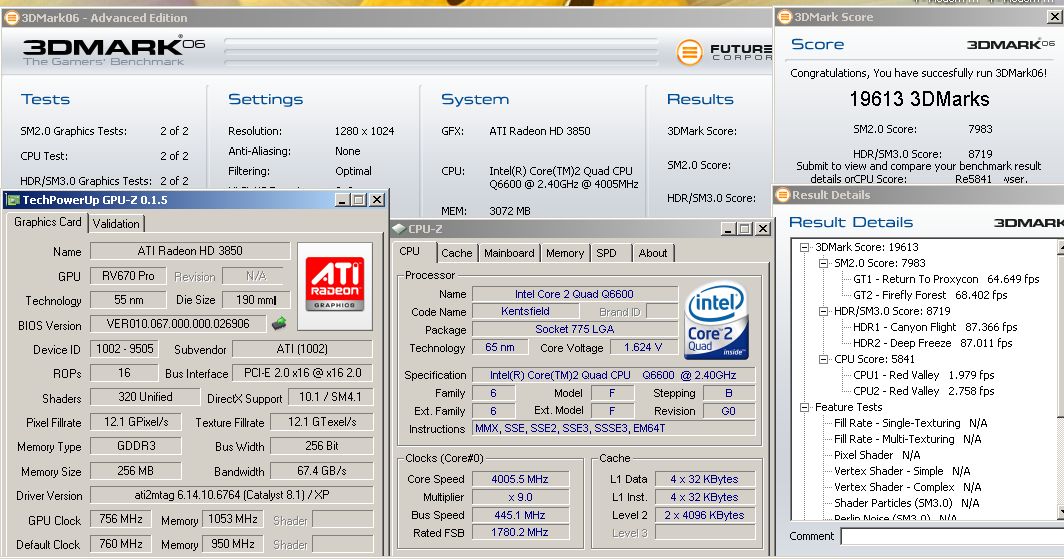Image resolution: width=1064 pixels, height=559 pixels.
Task: Click the Level 2 cache 2 x 4096 KBytes value
Action: [x=704, y=515]
